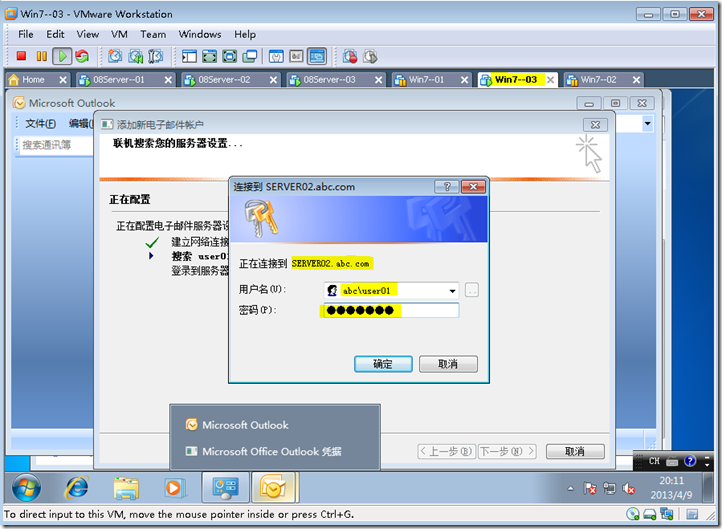Click the language bar help icon
Screen dimensions: 722x529
[x=690, y=460]
